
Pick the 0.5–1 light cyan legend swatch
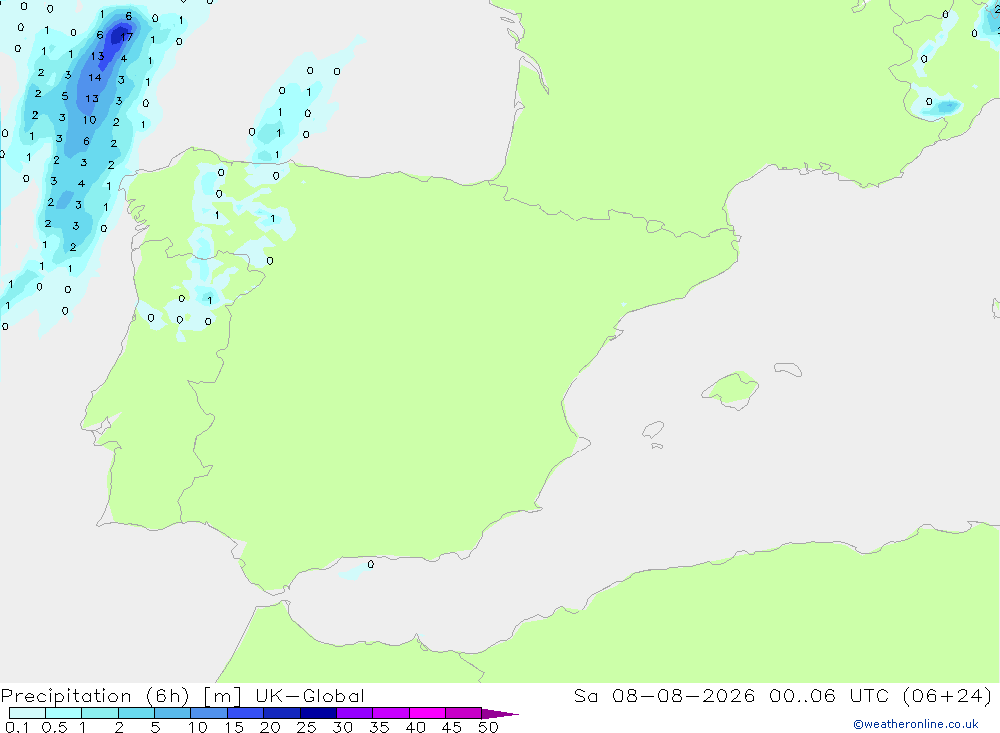click(63, 713)
